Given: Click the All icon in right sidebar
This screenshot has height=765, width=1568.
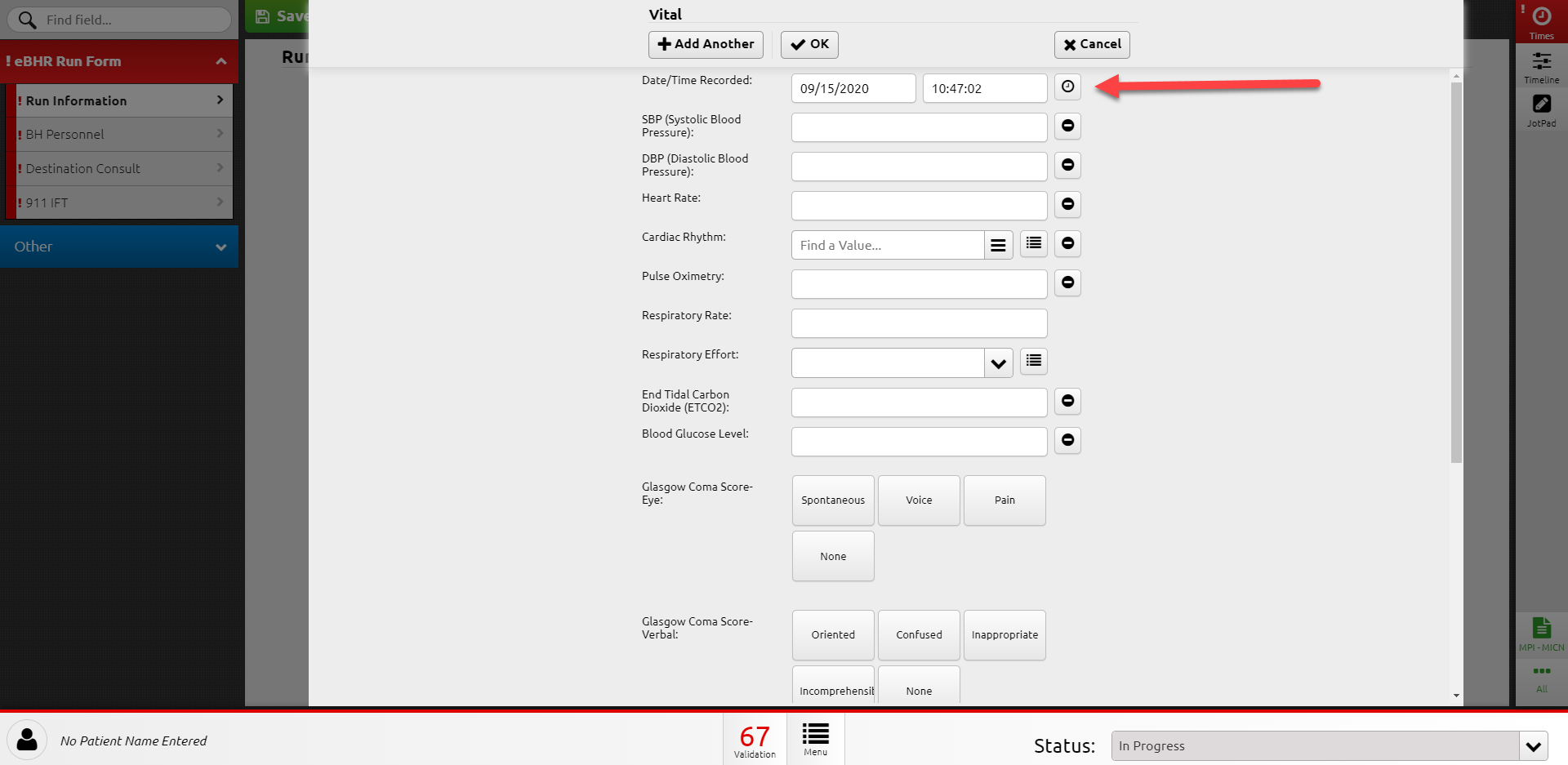Looking at the screenshot, I should pyautogui.click(x=1541, y=678).
